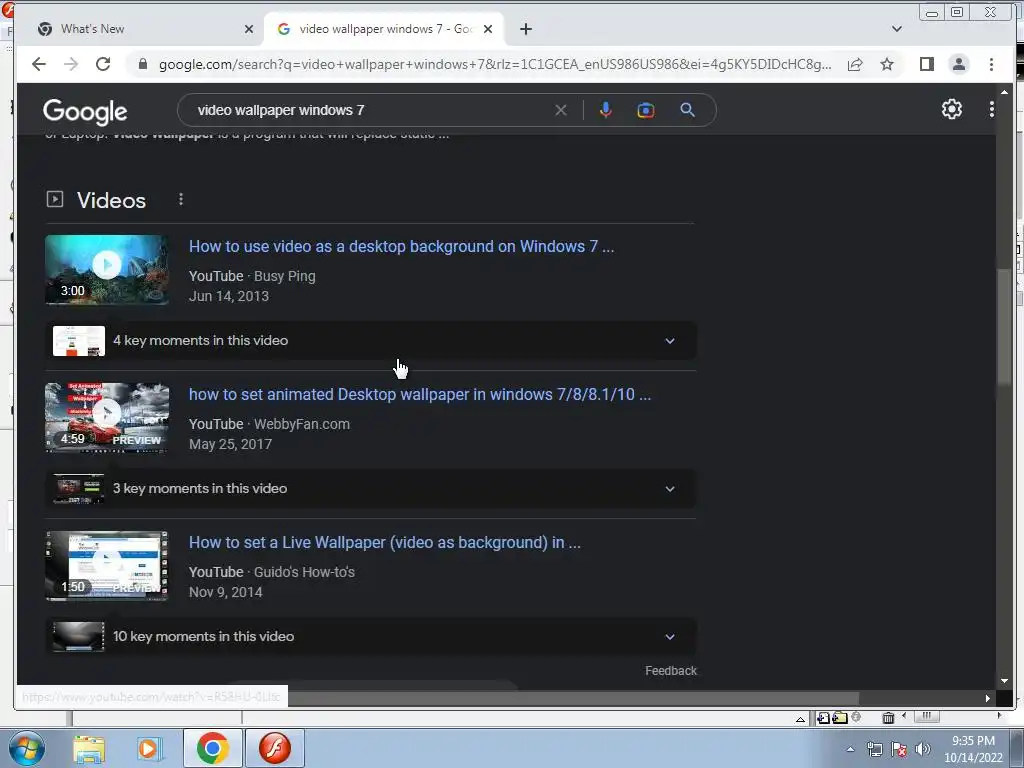Play the WebbyFan.com 4:59 video thumbnail
This screenshot has height=768, width=1024.
[x=107, y=418]
